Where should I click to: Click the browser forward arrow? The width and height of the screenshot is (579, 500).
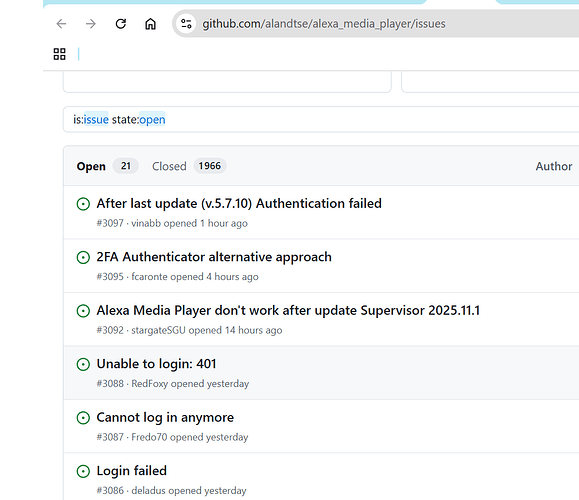pos(90,24)
